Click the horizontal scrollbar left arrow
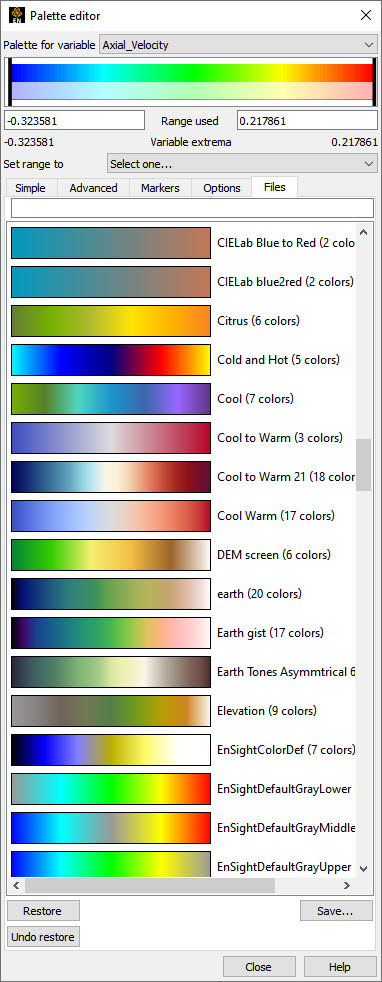Image resolution: width=382 pixels, height=982 pixels. pos(16,886)
